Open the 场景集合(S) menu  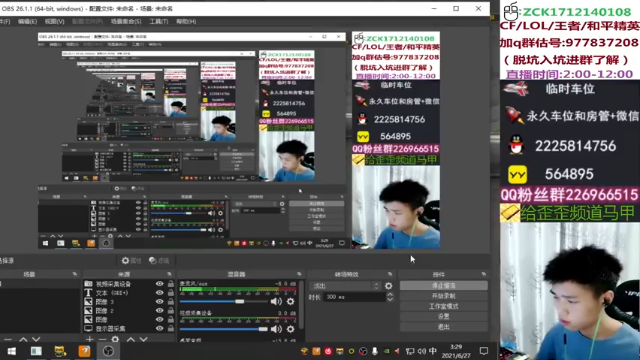[126, 21]
